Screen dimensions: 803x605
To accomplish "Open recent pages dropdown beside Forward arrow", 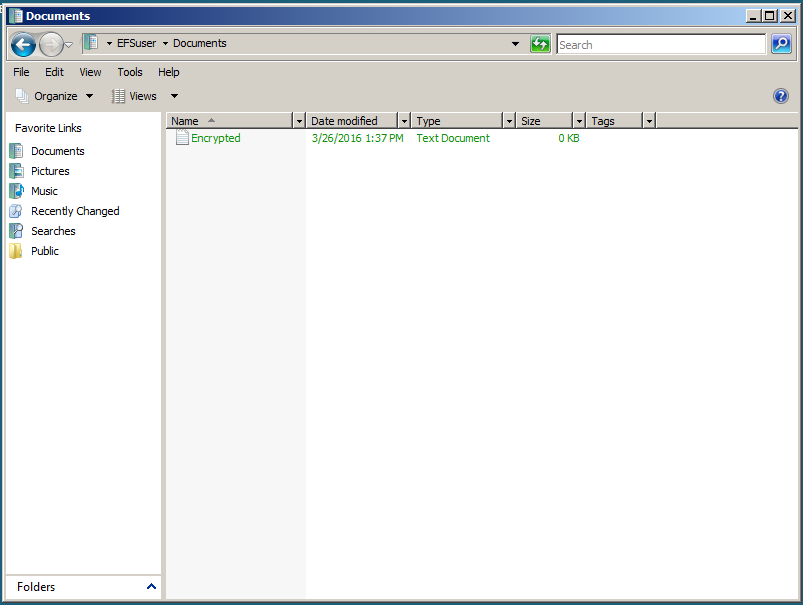I will (69, 45).
